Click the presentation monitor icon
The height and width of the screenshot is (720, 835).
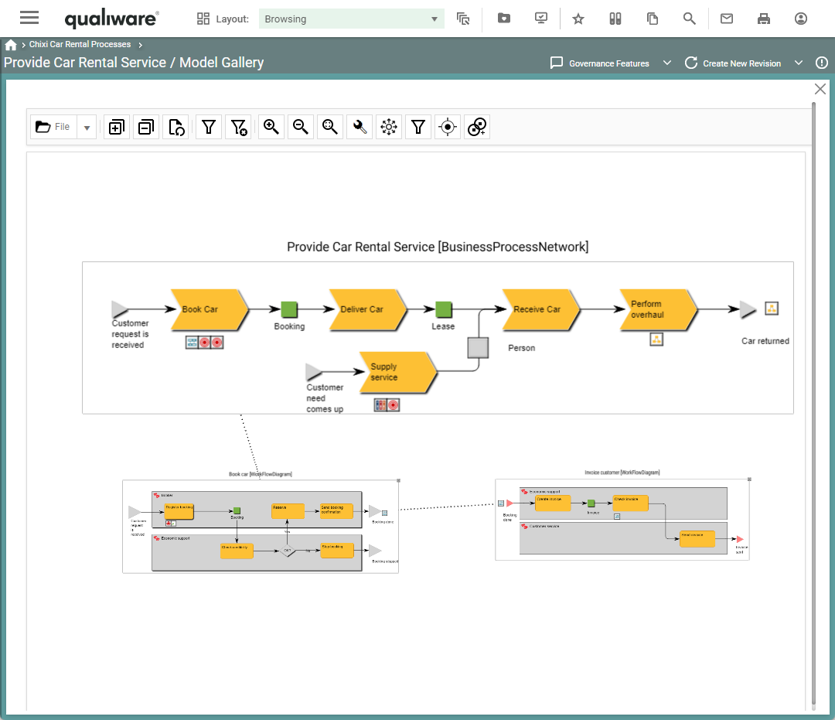[x=541, y=19]
